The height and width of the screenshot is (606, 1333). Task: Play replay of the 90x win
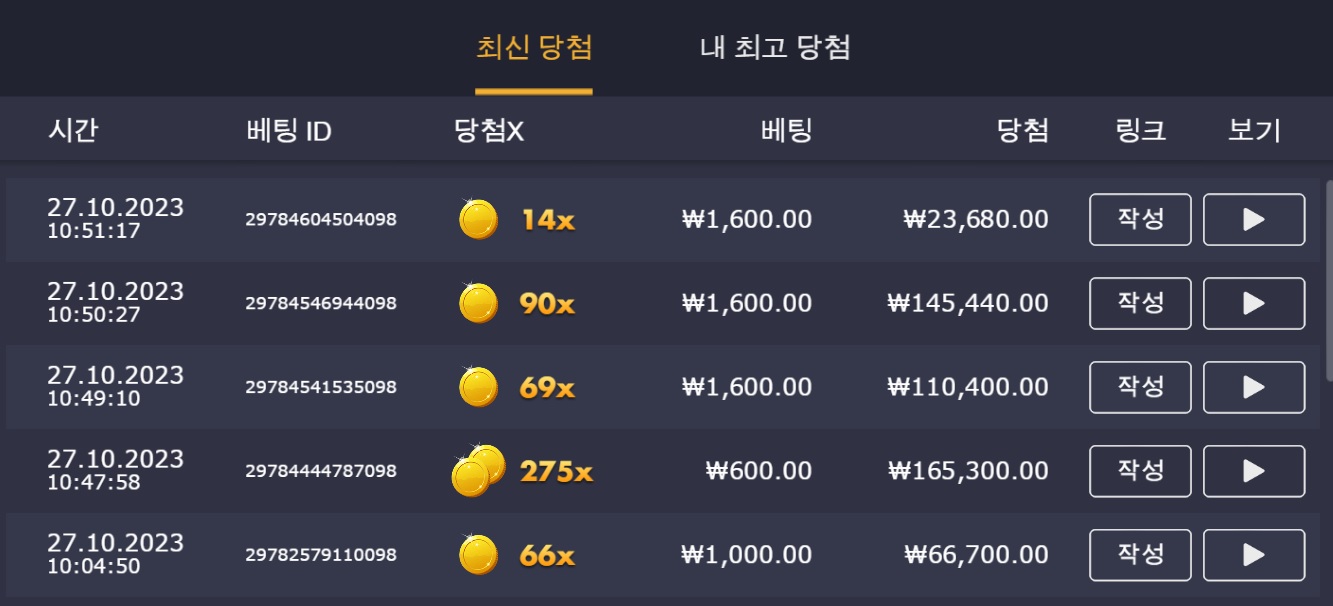coord(1254,304)
